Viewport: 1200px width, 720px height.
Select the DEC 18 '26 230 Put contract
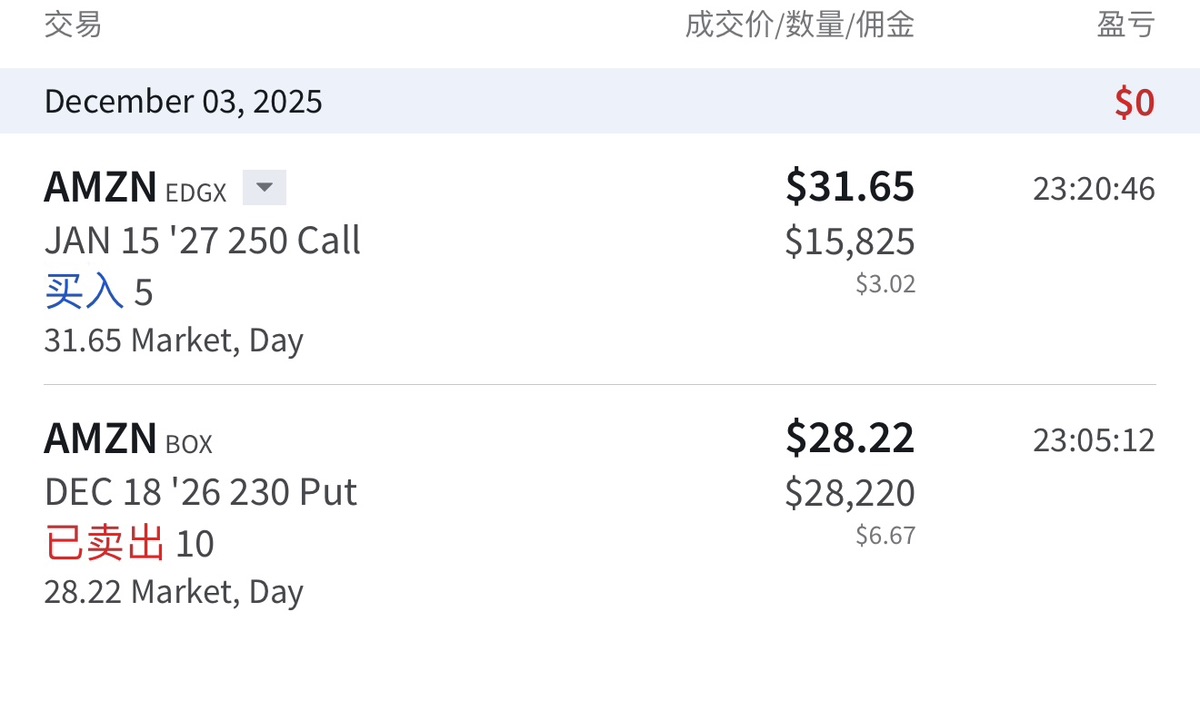pos(200,492)
